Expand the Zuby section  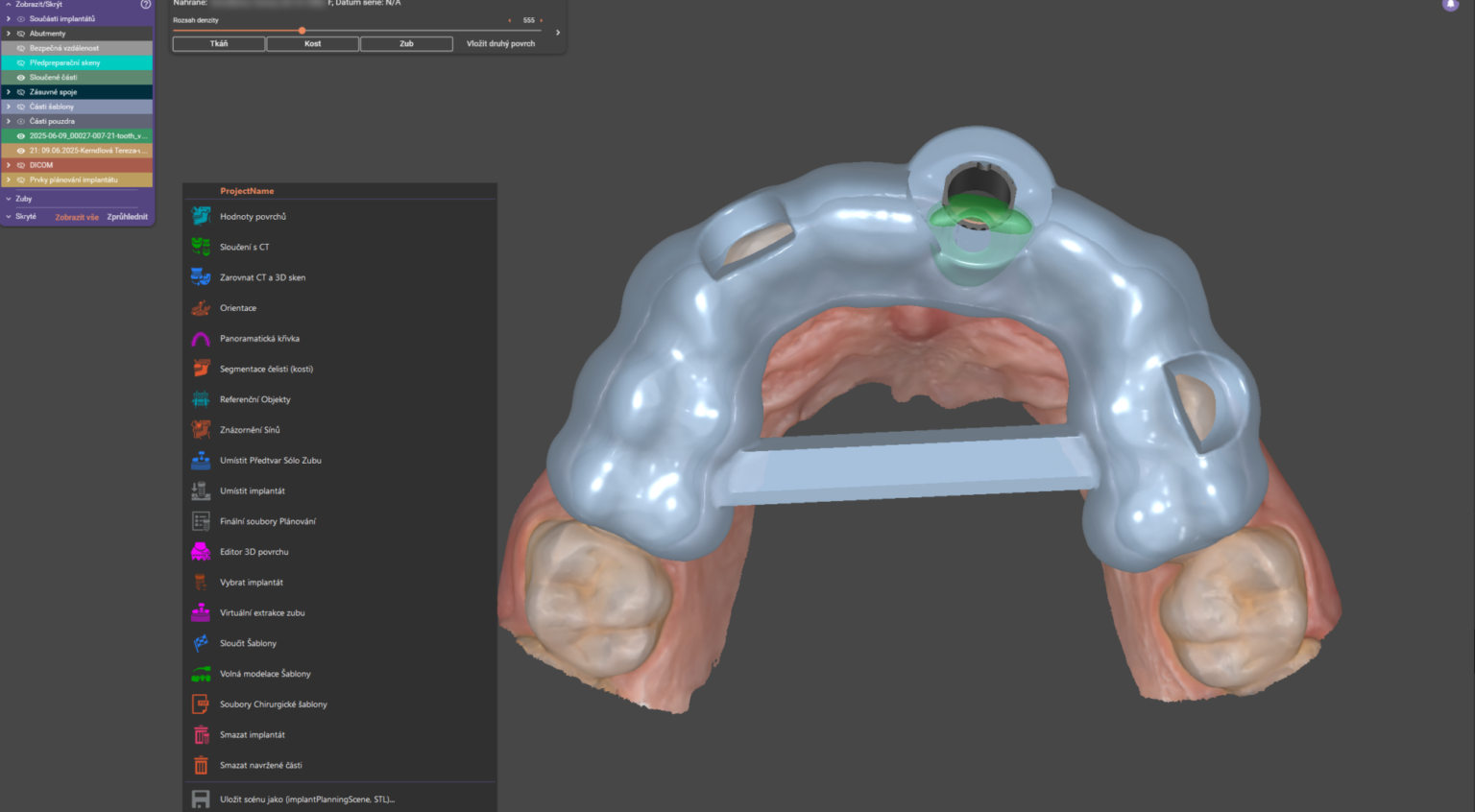coord(9,199)
